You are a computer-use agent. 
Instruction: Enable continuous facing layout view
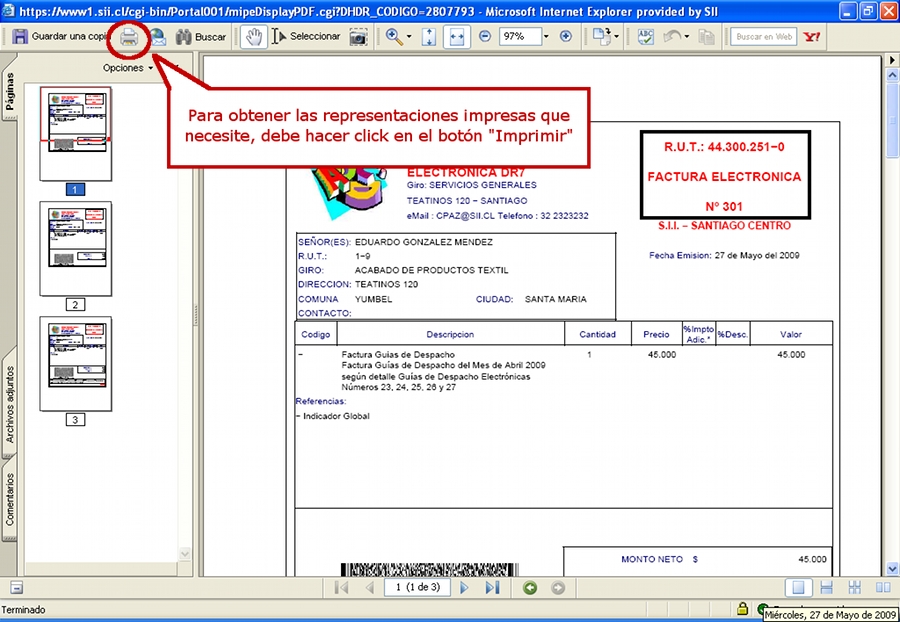pyautogui.click(x=855, y=588)
